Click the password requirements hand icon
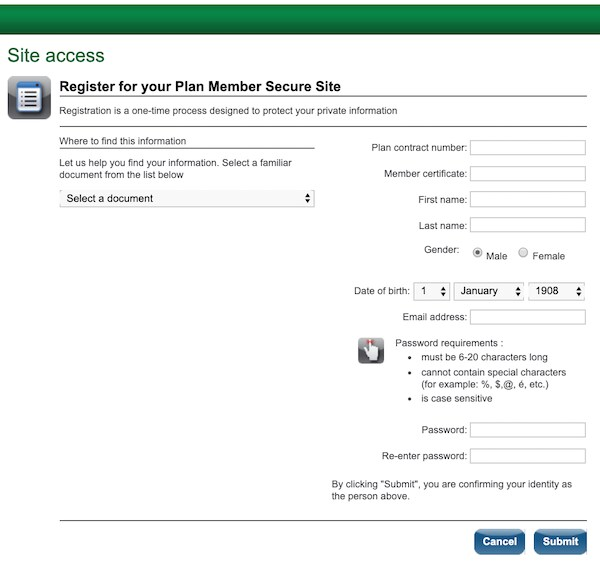Screen dimensions: 600x570 (x=371, y=350)
